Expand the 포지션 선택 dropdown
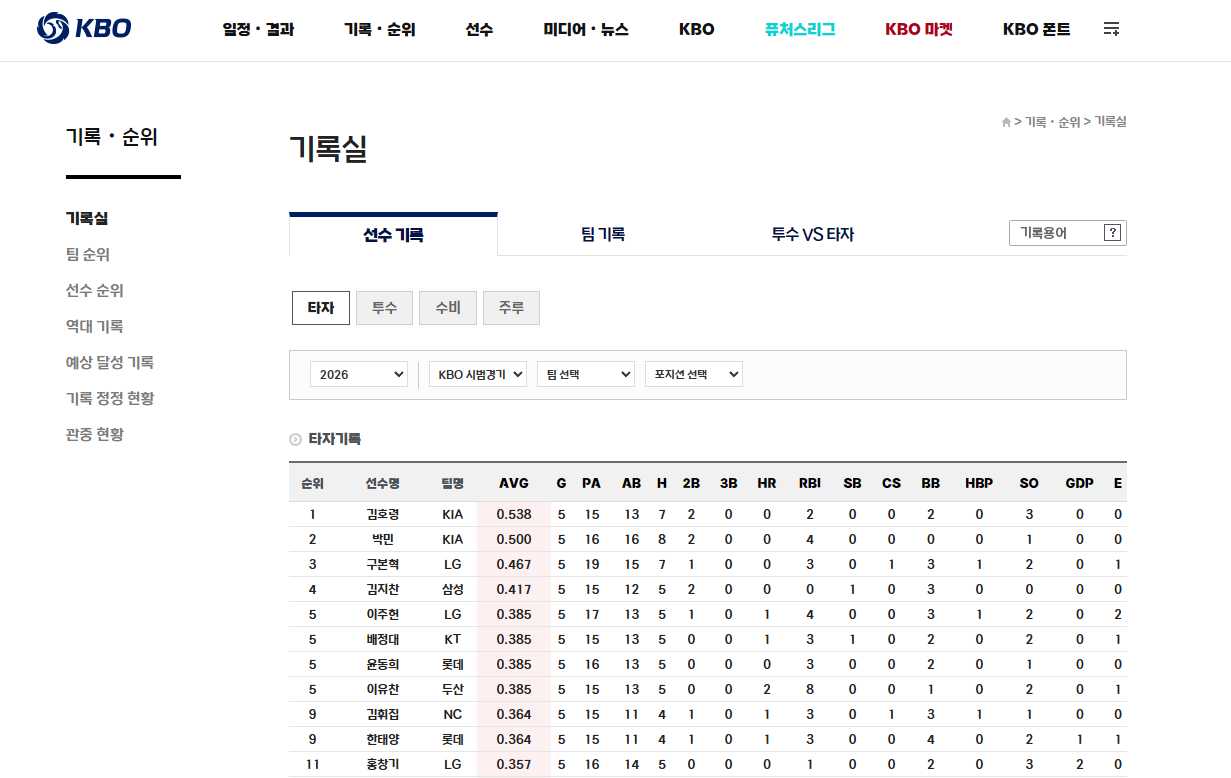This screenshot has height=778, width=1231. (694, 374)
